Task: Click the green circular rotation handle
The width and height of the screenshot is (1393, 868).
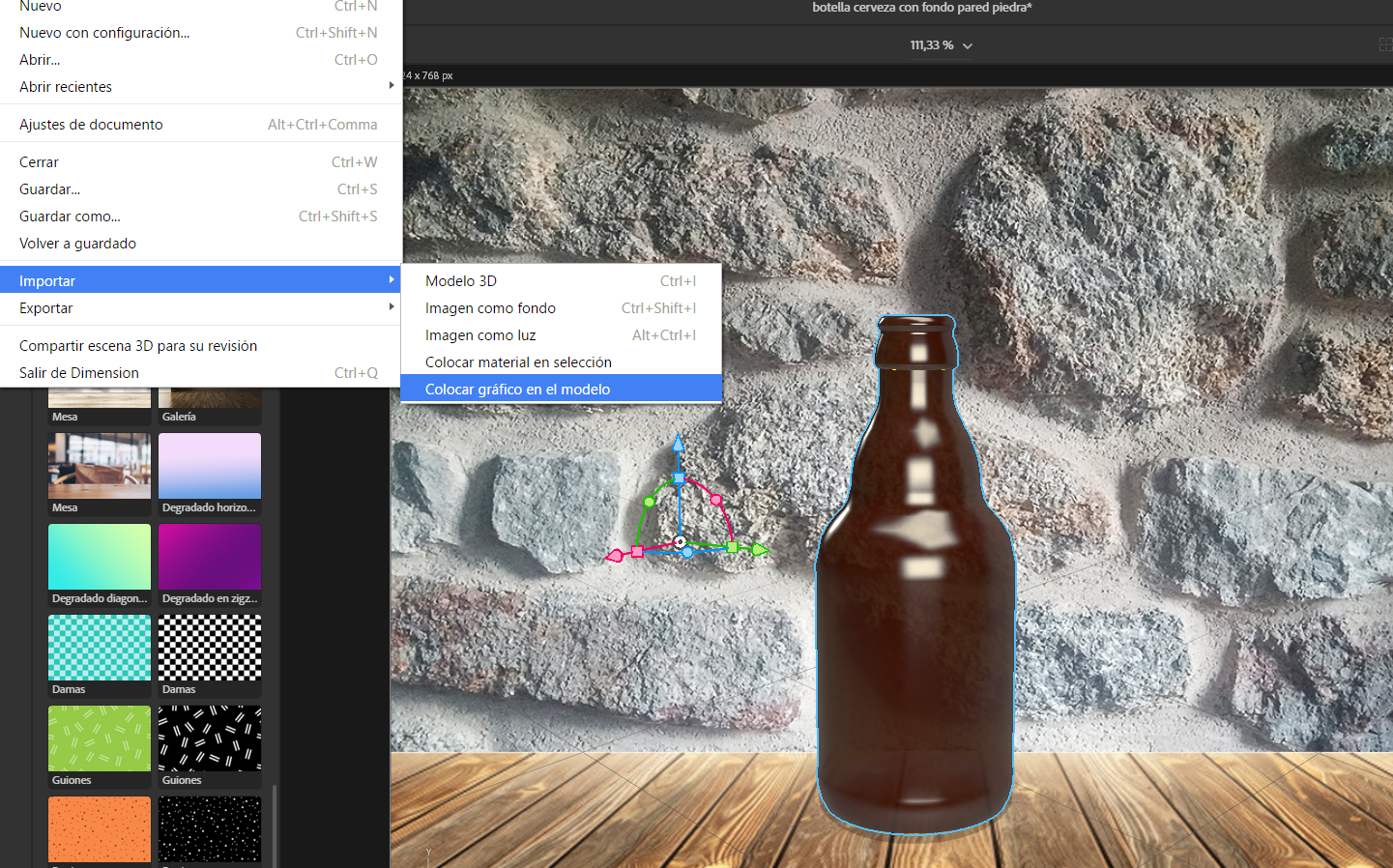Action: coord(650,502)
